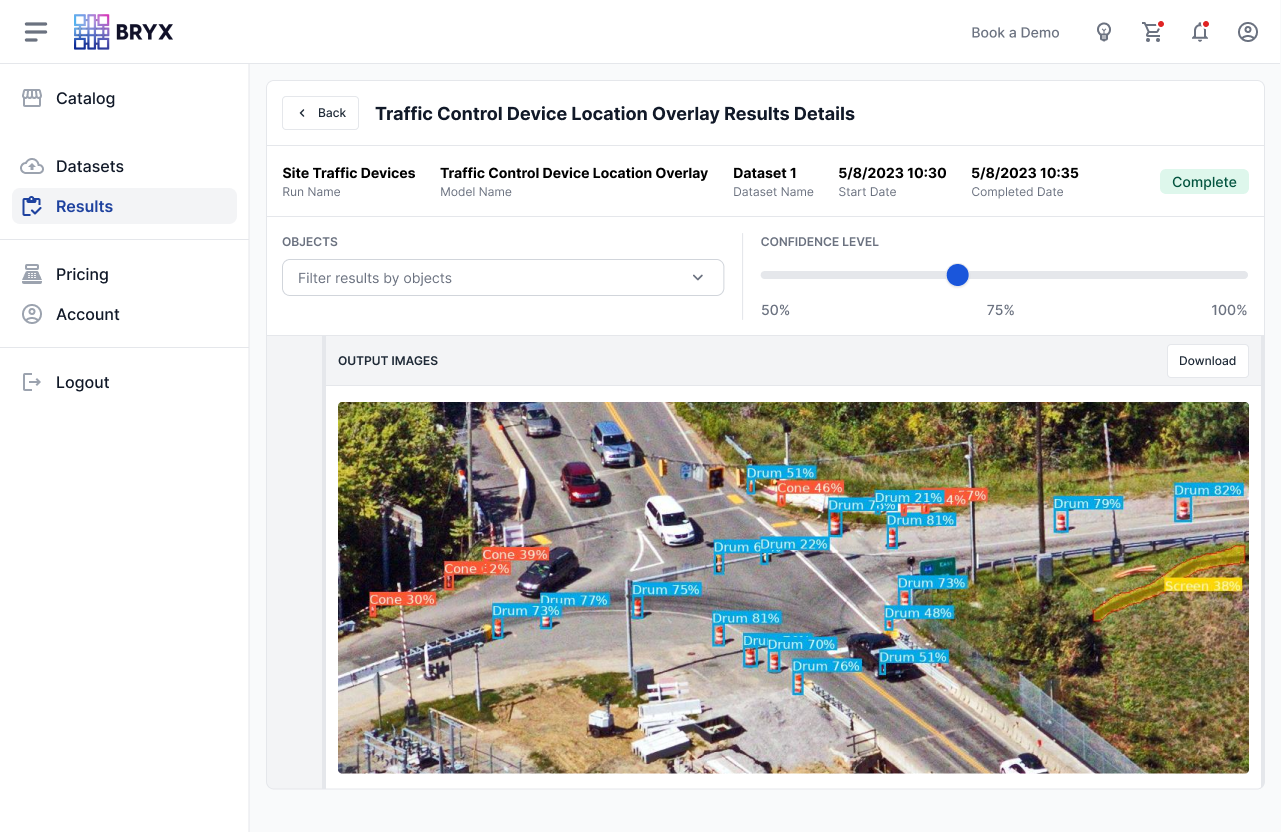Click the lightbulb tips icon
Image resolution: width=1281 pixels, height=832 pixels.
(1104, 32)
